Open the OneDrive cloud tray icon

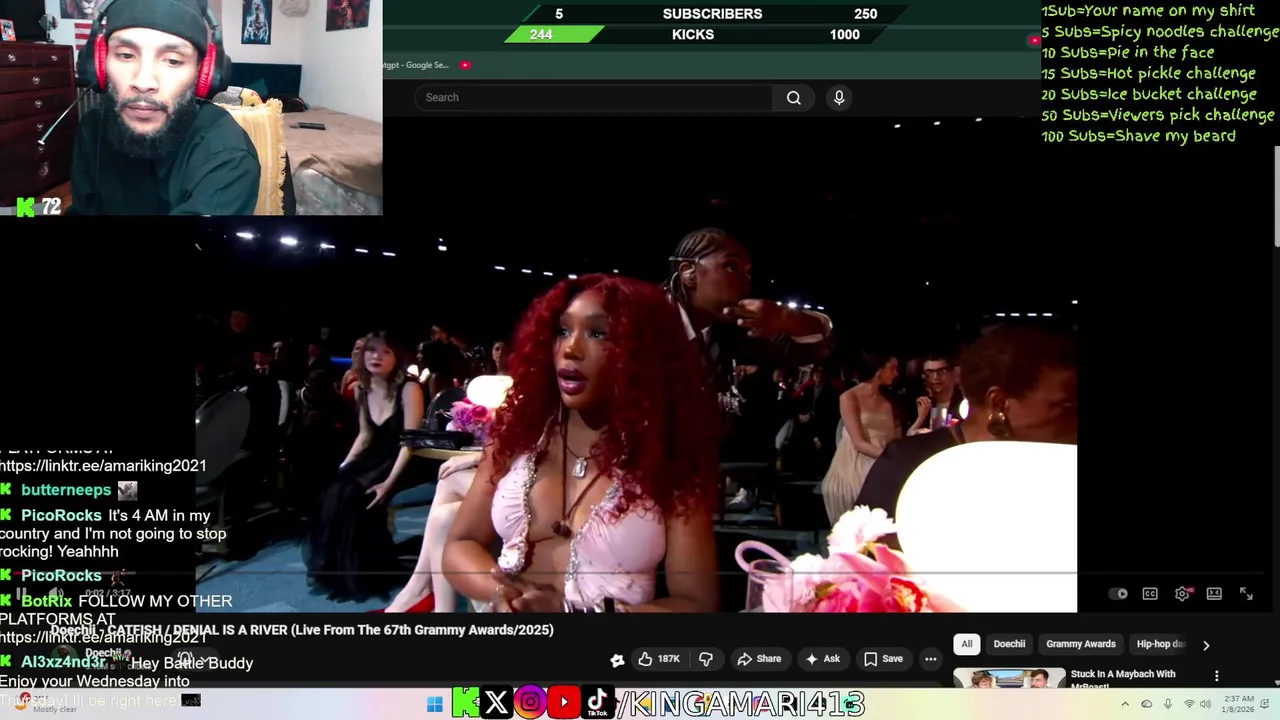(1147, 704)
